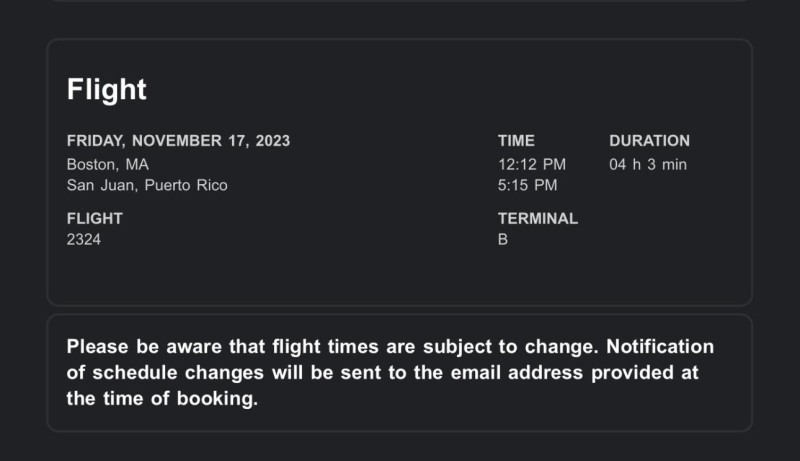Click the word Notification in the notice
The image size is (800, 461).
660,347
